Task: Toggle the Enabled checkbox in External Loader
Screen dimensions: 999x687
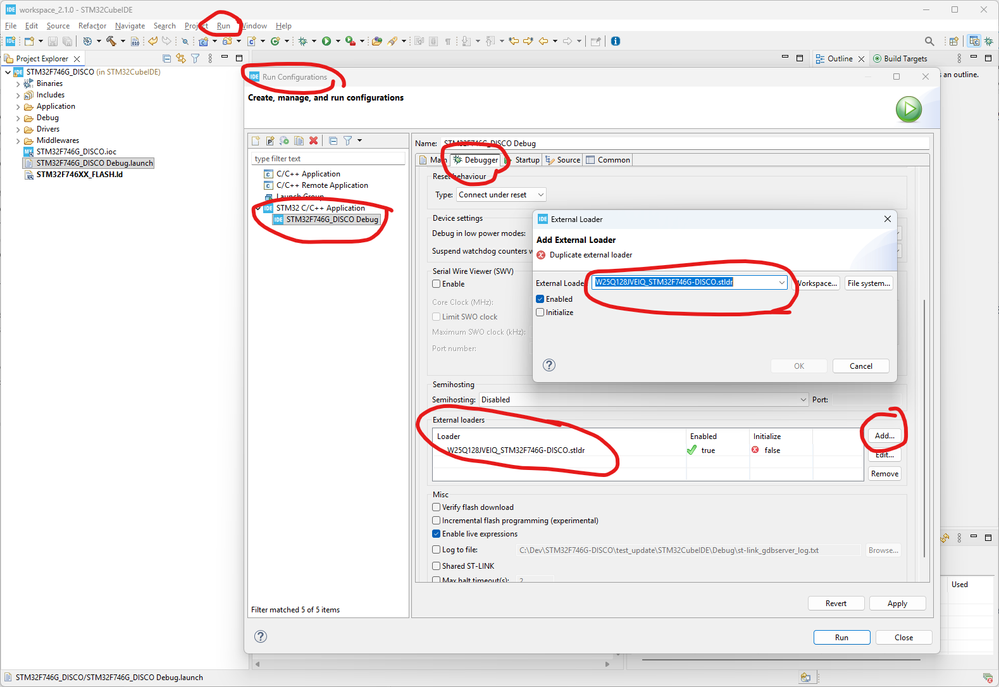Action: click(540, 299)
